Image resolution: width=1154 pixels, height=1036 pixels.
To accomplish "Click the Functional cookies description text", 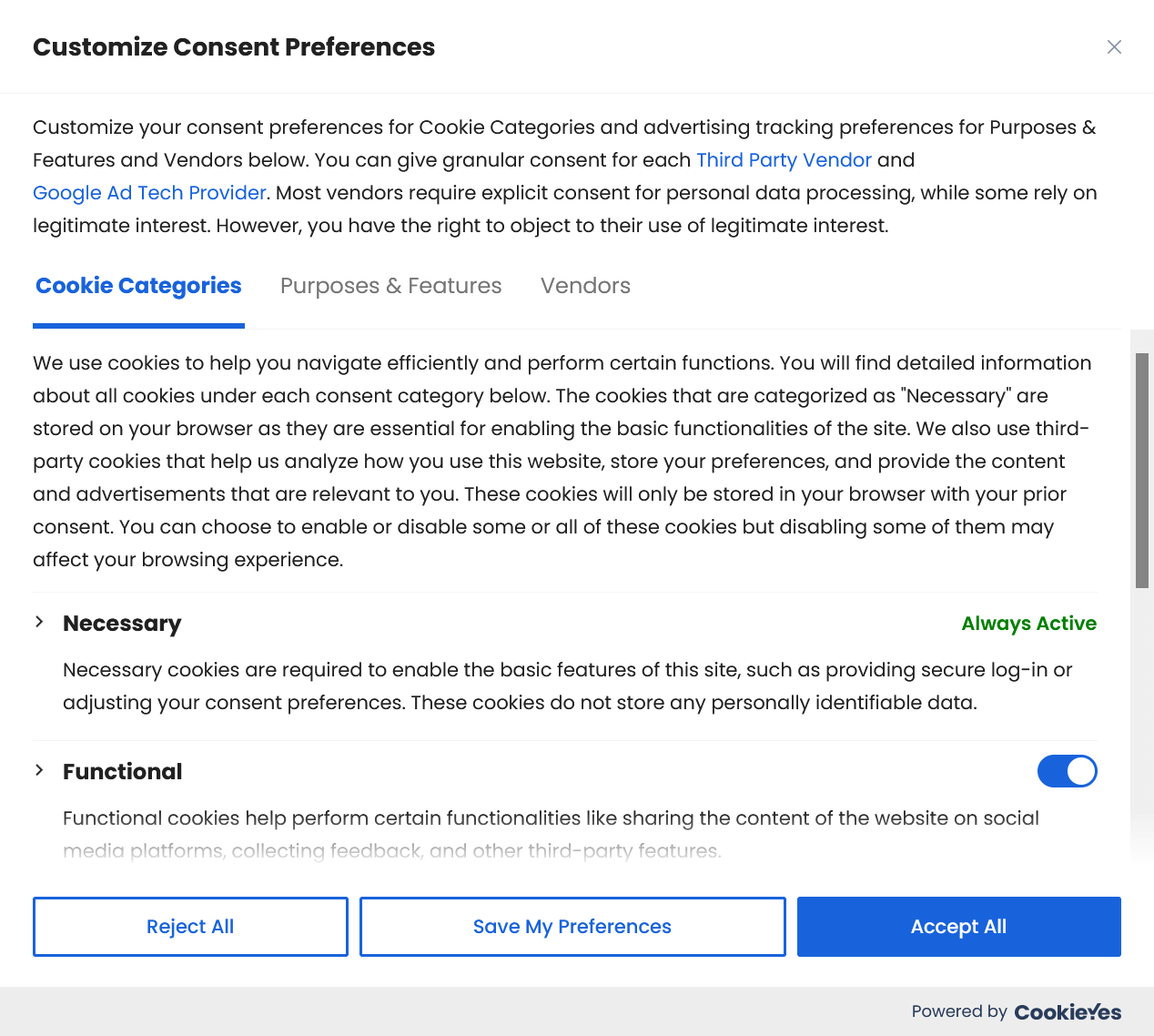I will click(551, 818).
